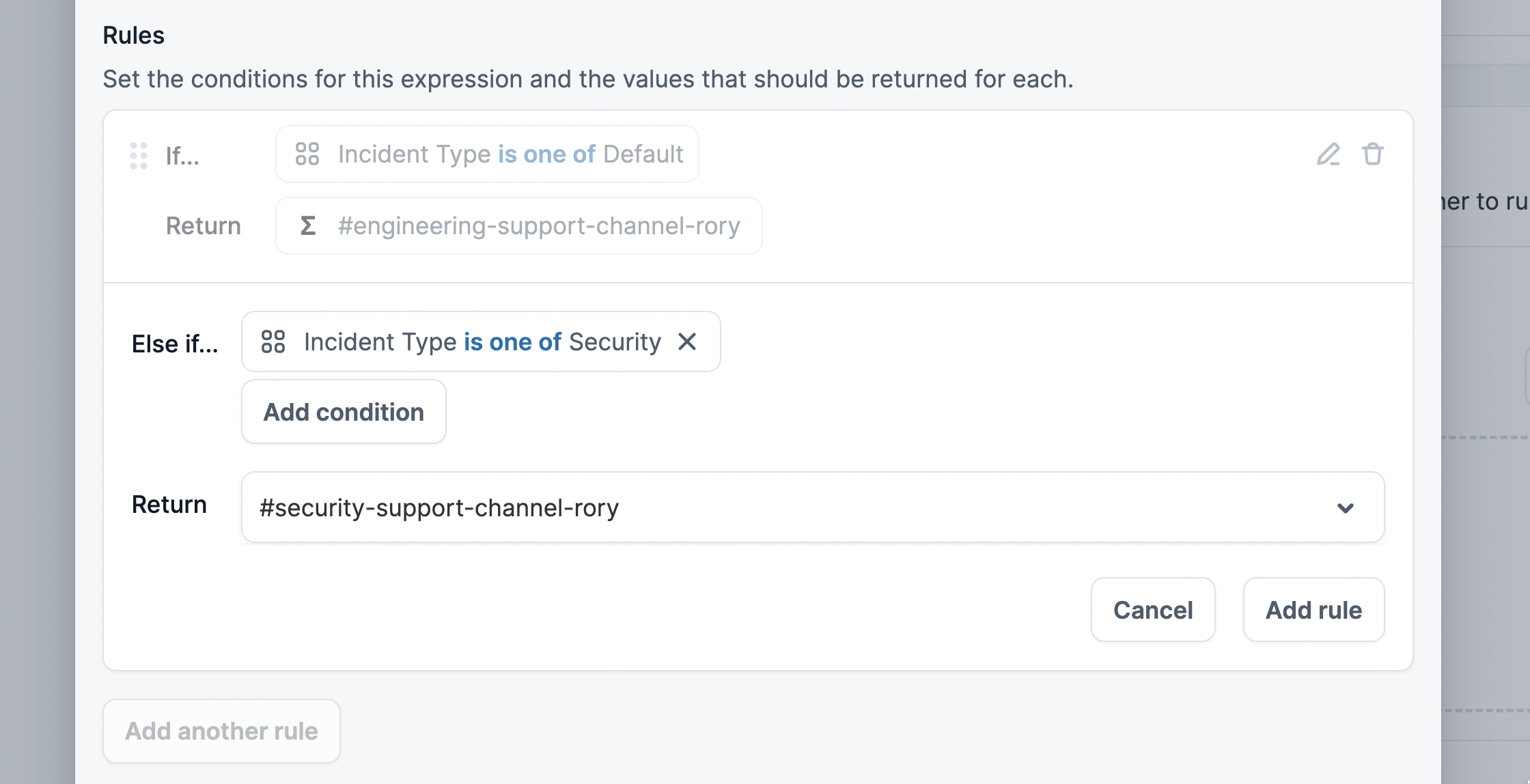
Task: Click the #engineering-support-channel-rory return value
Action: point(538,226)
